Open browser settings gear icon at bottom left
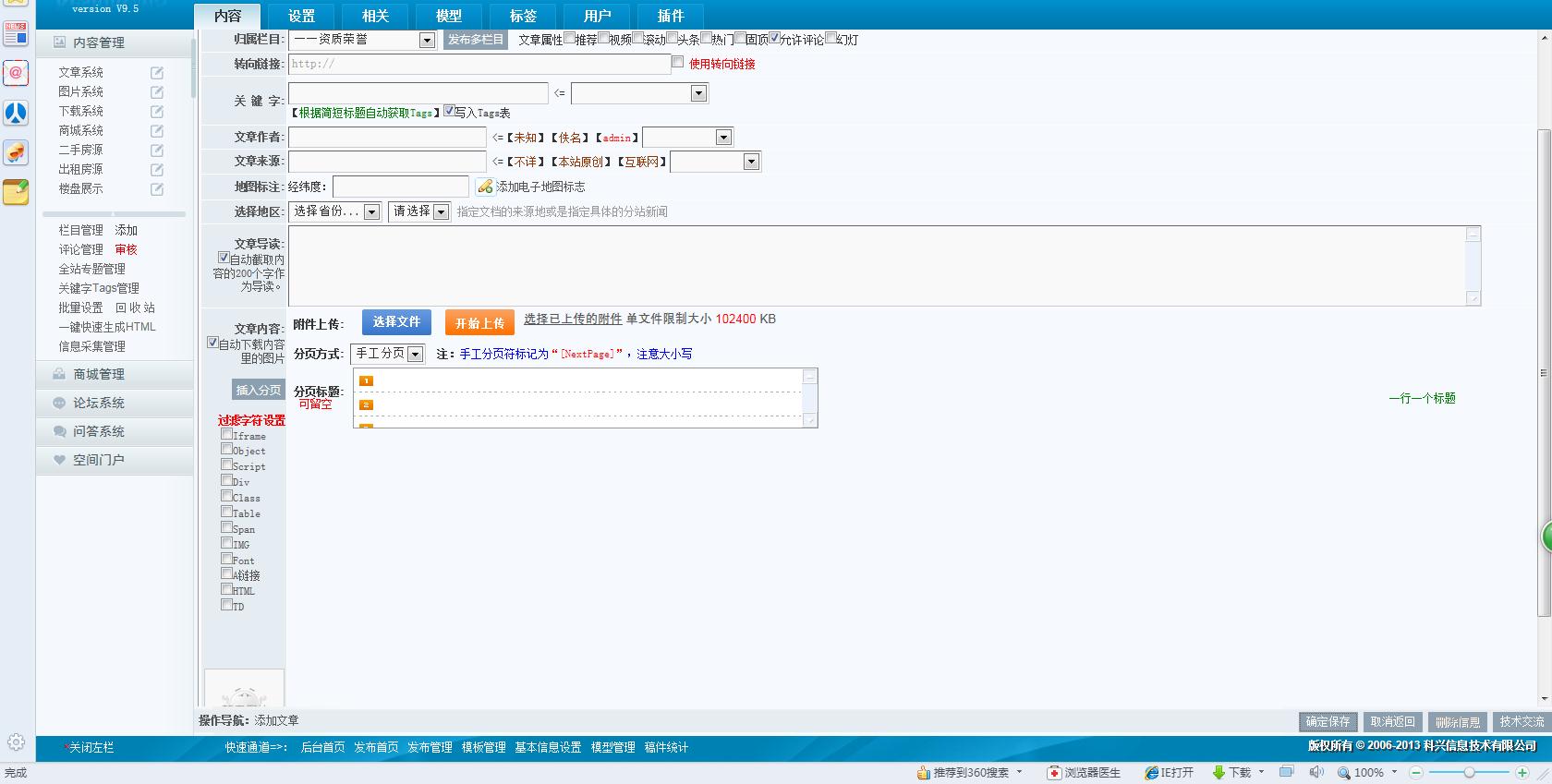The height and width of the screenshot is (784, 1552). pyautogui.click(x=16, y=742)
